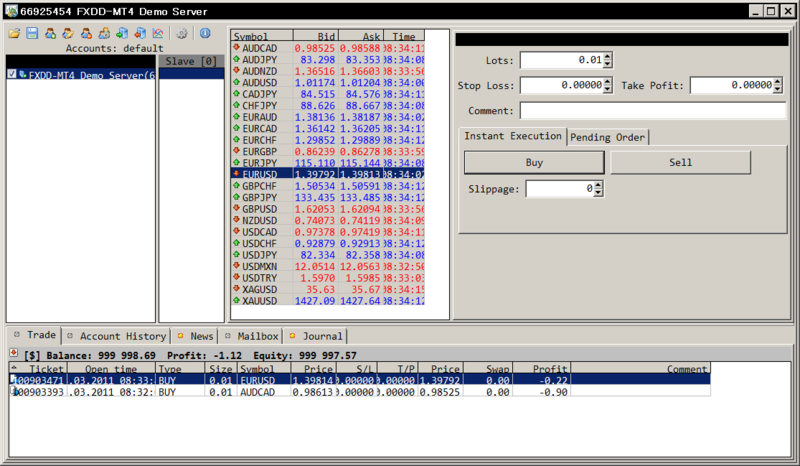Click the red icon beside Balance

(x=14, y=353)
